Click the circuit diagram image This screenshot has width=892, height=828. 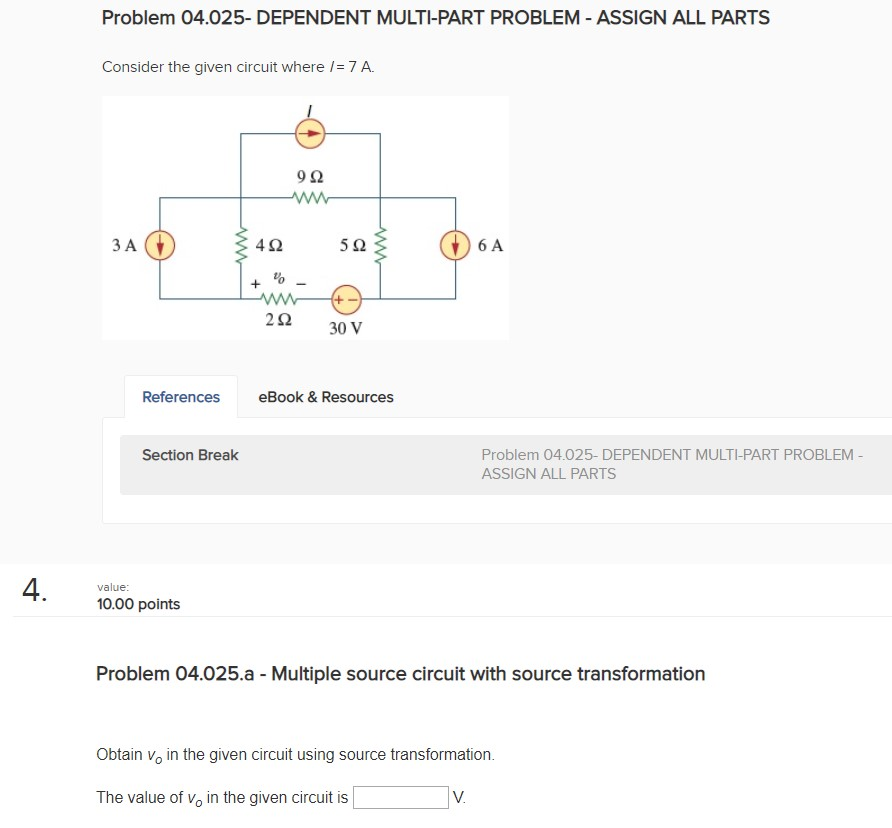click(x=305, y=217)
